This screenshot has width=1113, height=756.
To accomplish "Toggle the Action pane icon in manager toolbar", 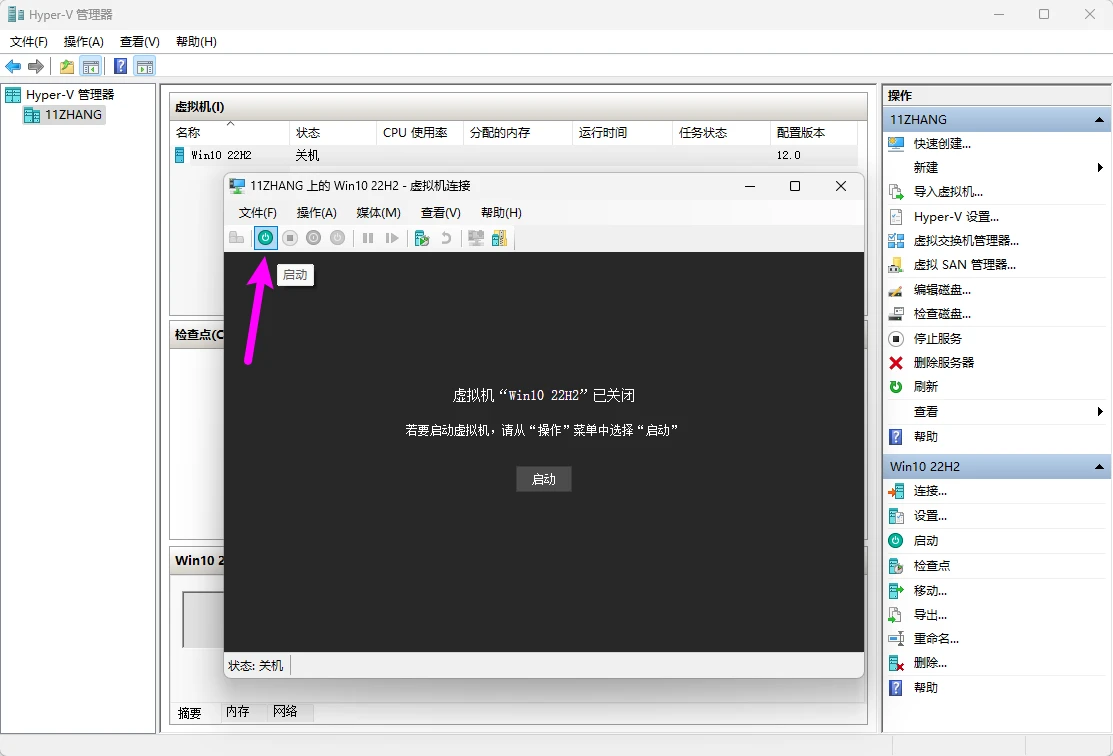I will 145,67.
